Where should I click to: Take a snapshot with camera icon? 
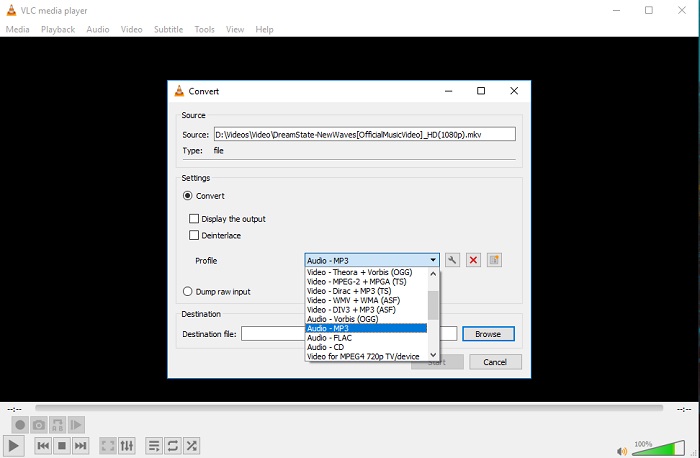[39, 425]
